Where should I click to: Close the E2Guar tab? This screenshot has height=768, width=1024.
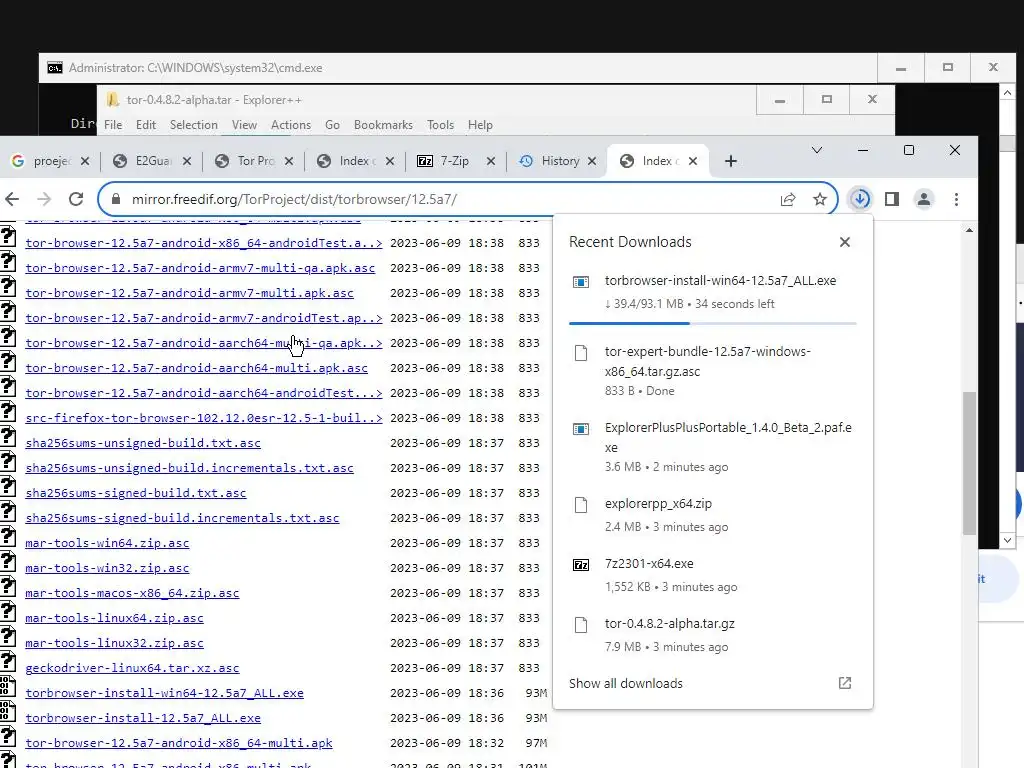(x=187, y=161)
